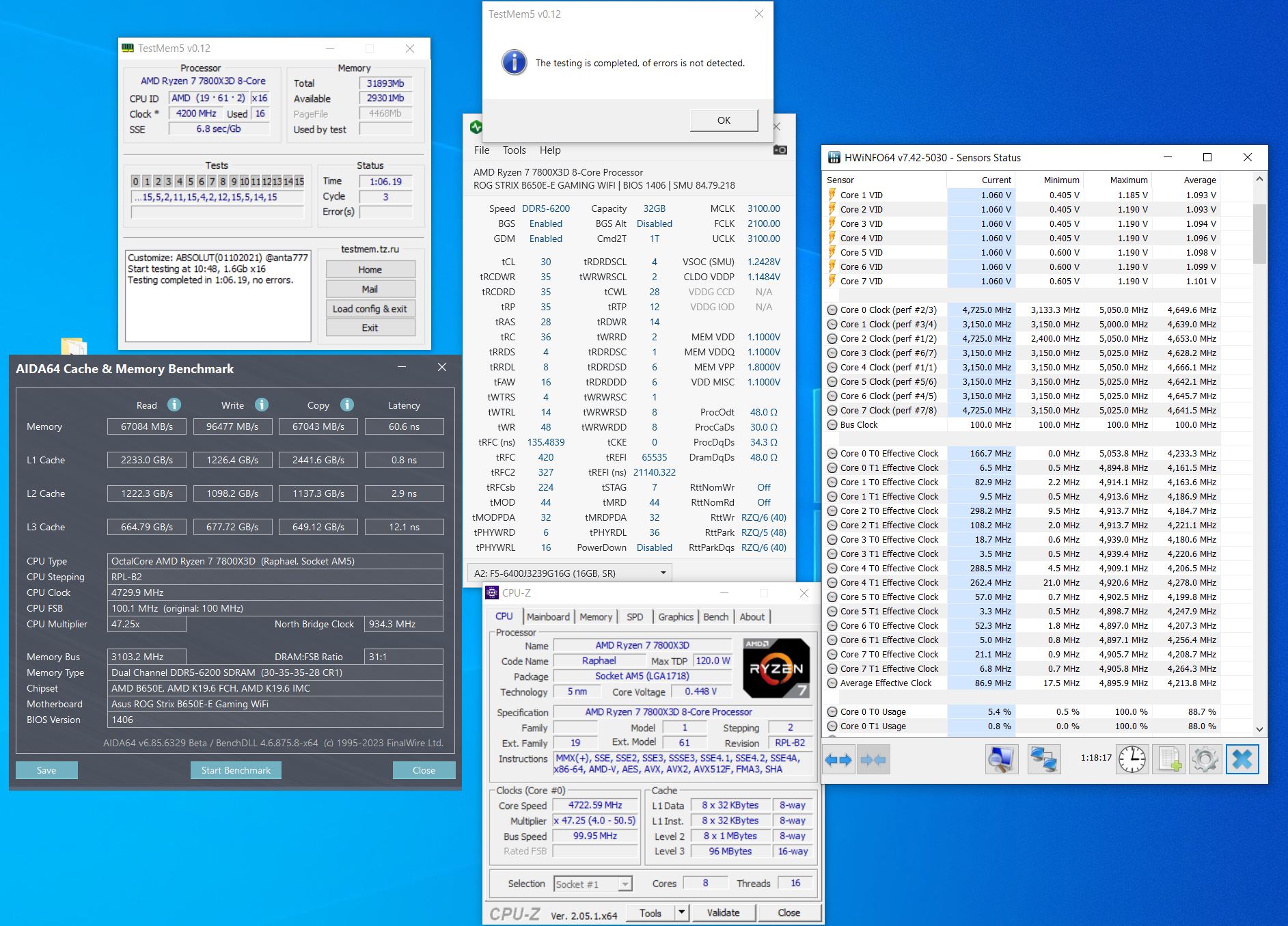Screen dimensions: 1288x926
Task: Click the Home button in TestMem5
Action: (370, 269)
